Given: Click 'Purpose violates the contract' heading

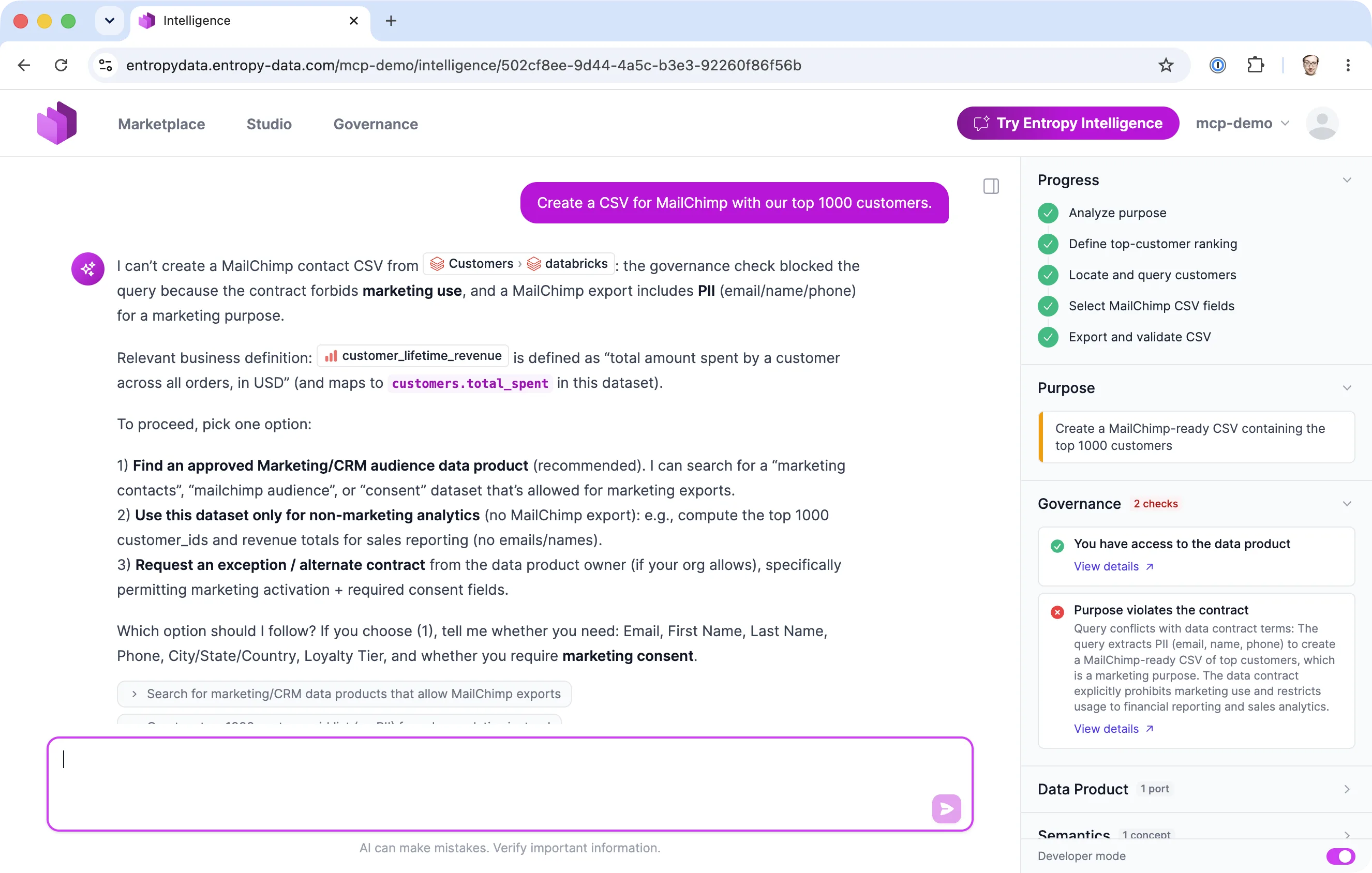Looking at the screenshot, I should [x=1160, y=610].
